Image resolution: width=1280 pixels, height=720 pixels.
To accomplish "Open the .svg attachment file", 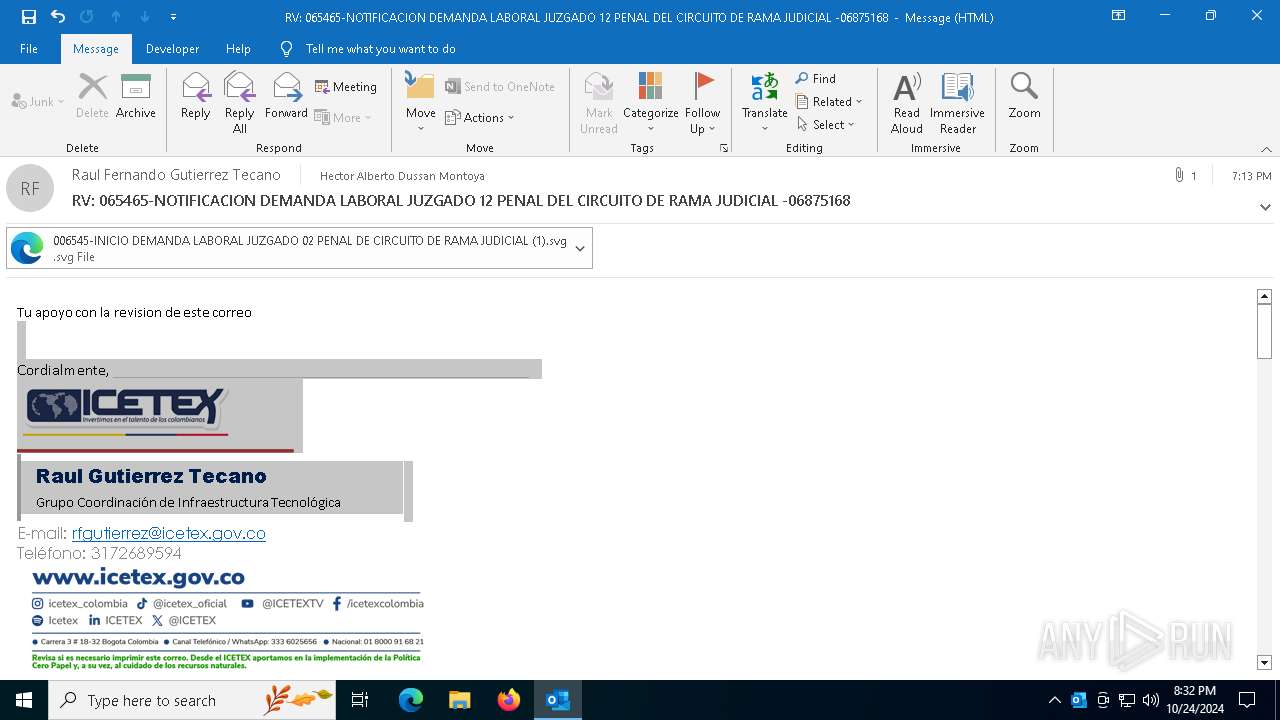I will point(288,248).
